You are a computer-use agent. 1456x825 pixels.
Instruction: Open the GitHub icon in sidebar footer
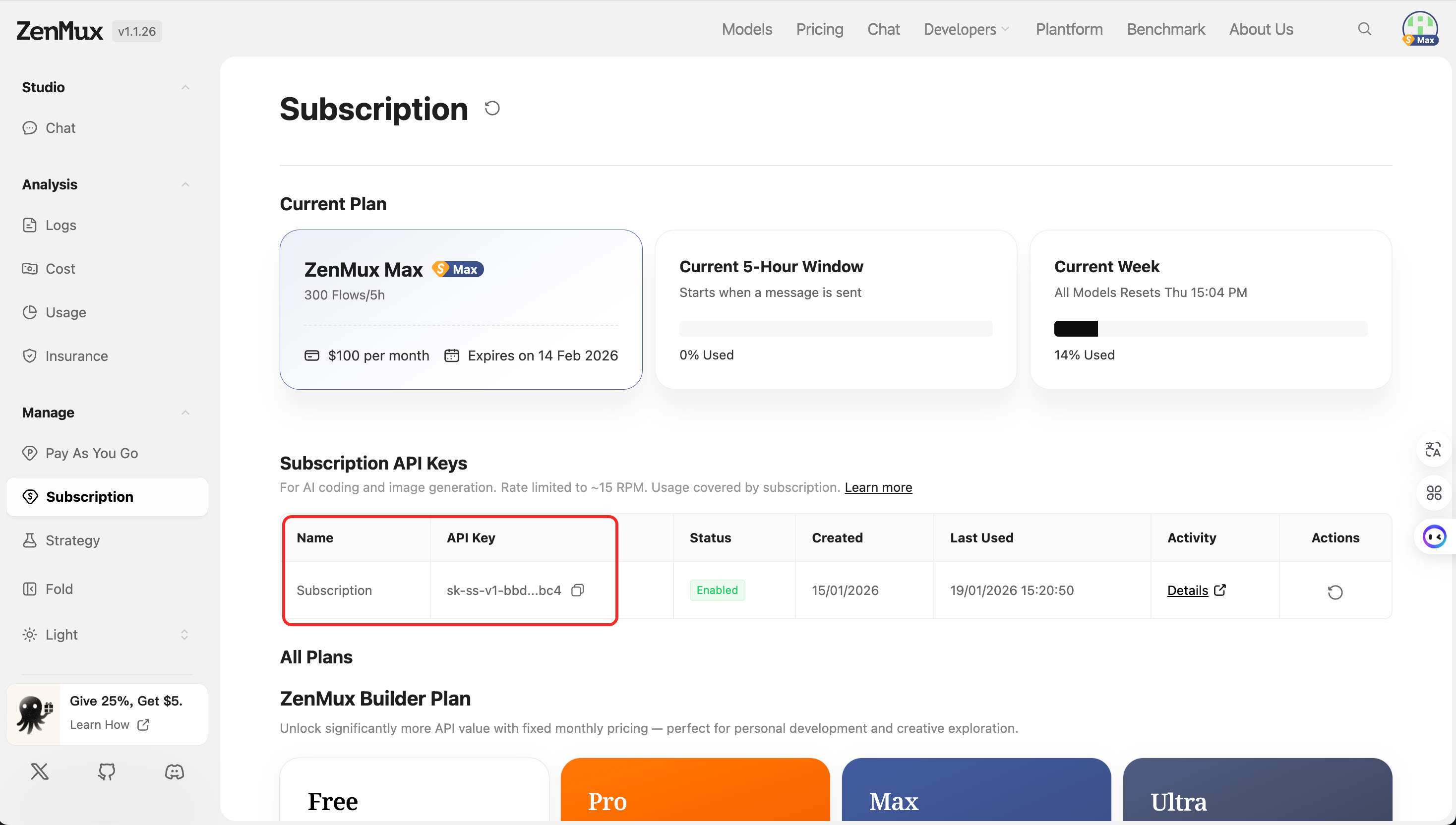(107, 771)
